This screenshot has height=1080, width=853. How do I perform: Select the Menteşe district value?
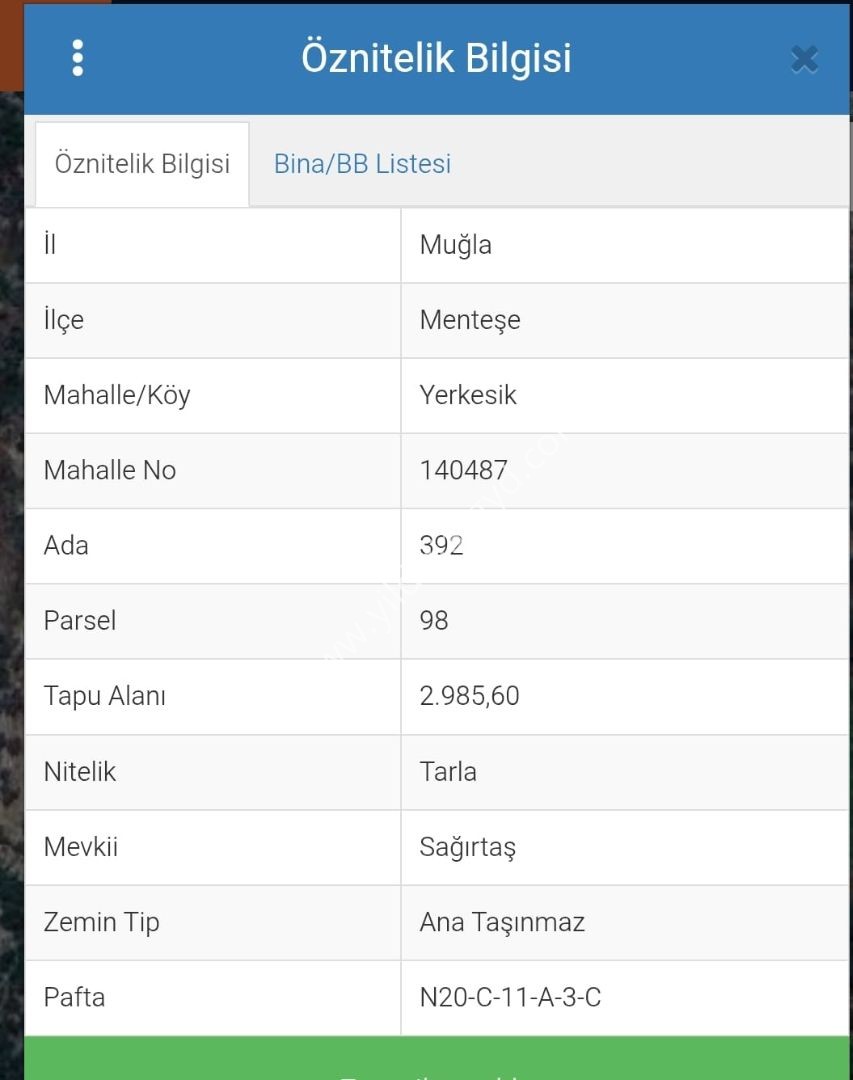pyautogui.click(x=470, y=320)
